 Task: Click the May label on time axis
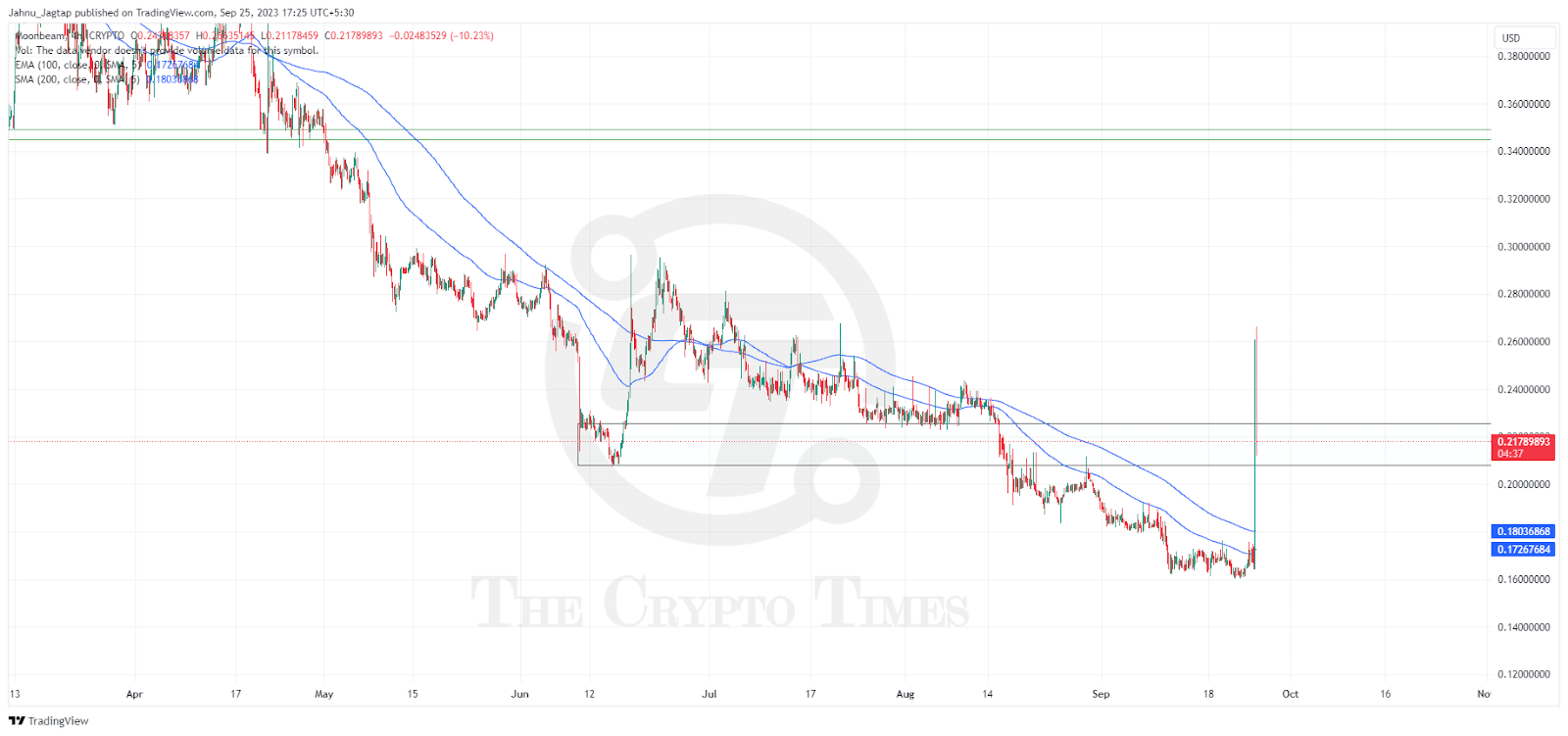pyautogui.click(x=324, y=695)
